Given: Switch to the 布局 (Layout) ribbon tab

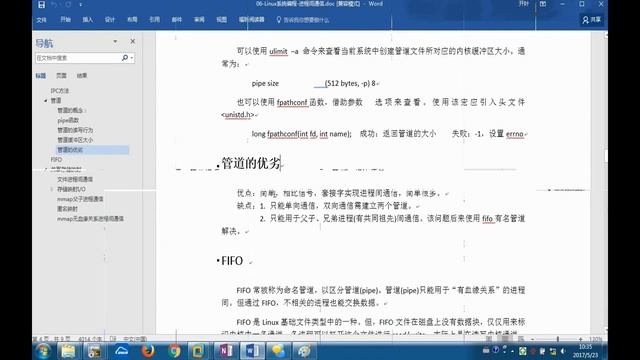Looking at the screenshot, I should 132,20.
